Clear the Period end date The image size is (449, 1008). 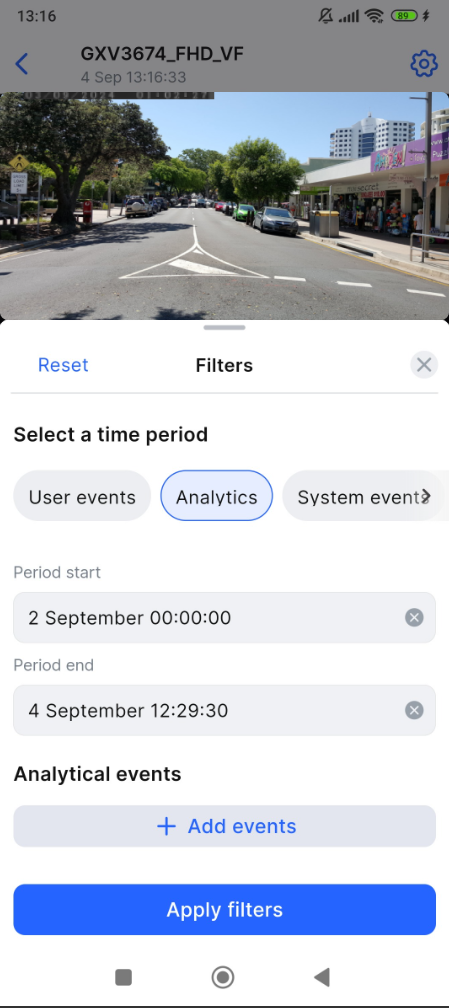point(414,710)
